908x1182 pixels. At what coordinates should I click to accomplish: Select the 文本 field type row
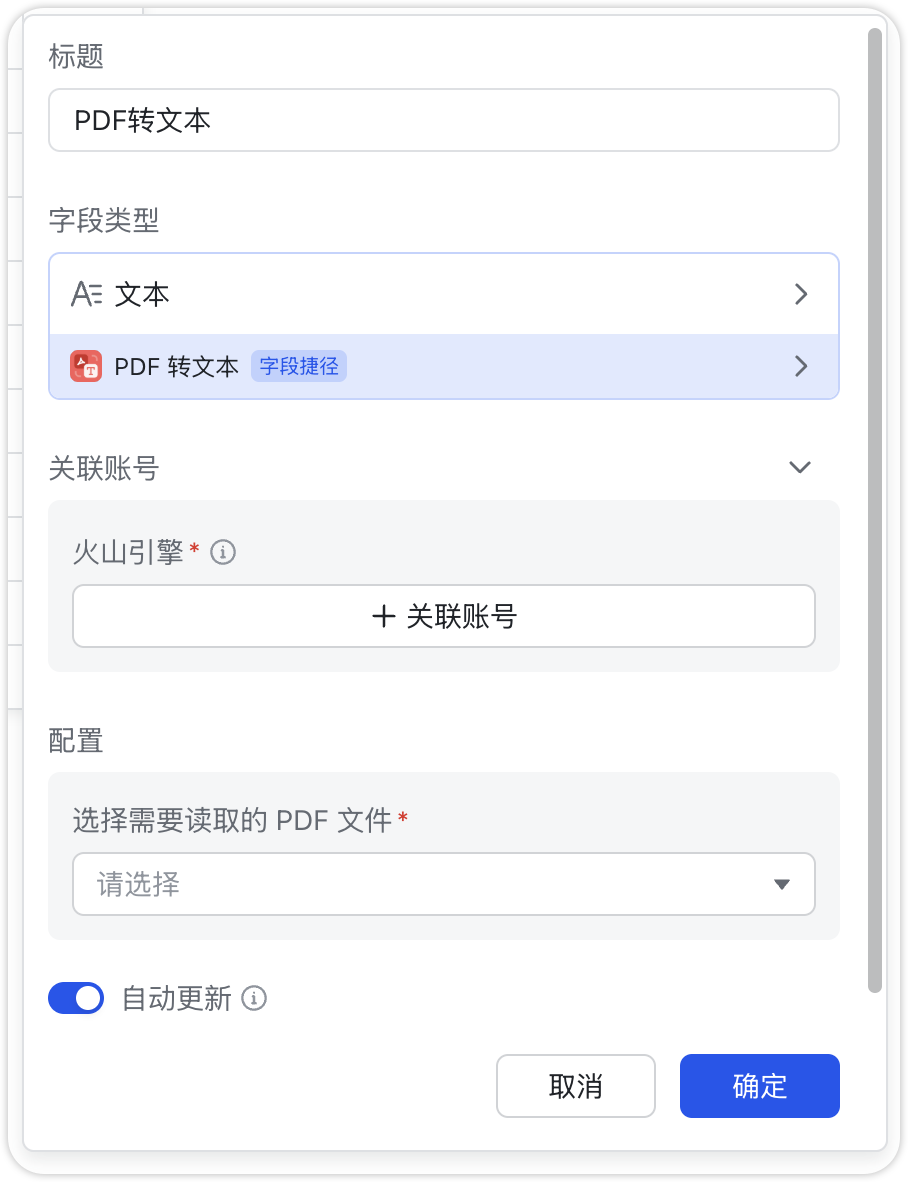click(x=443, y=294)
